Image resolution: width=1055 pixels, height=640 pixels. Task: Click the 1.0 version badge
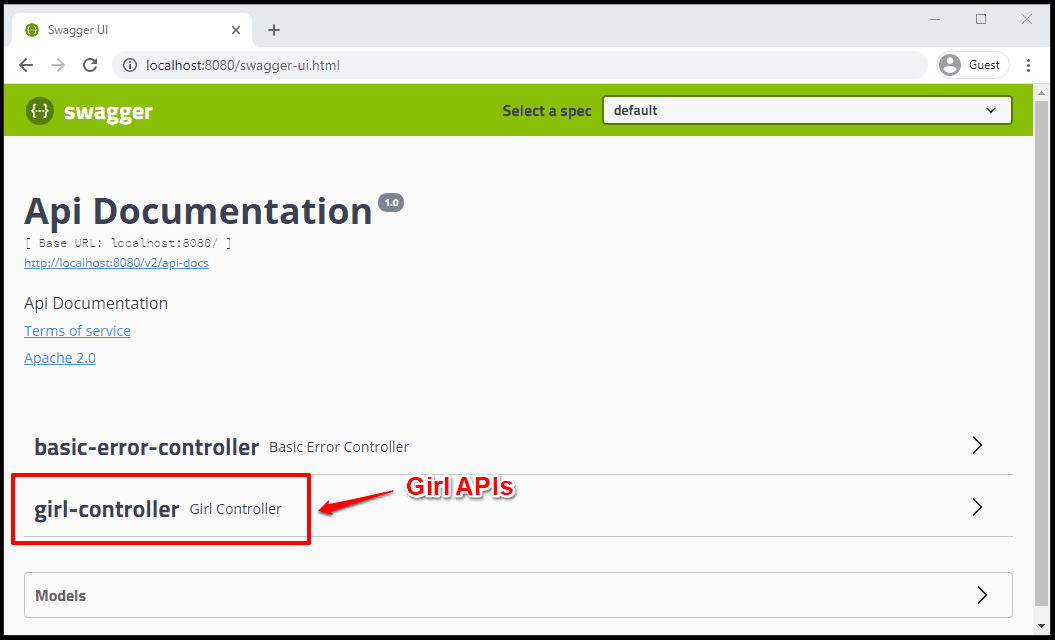click(391, 203)
